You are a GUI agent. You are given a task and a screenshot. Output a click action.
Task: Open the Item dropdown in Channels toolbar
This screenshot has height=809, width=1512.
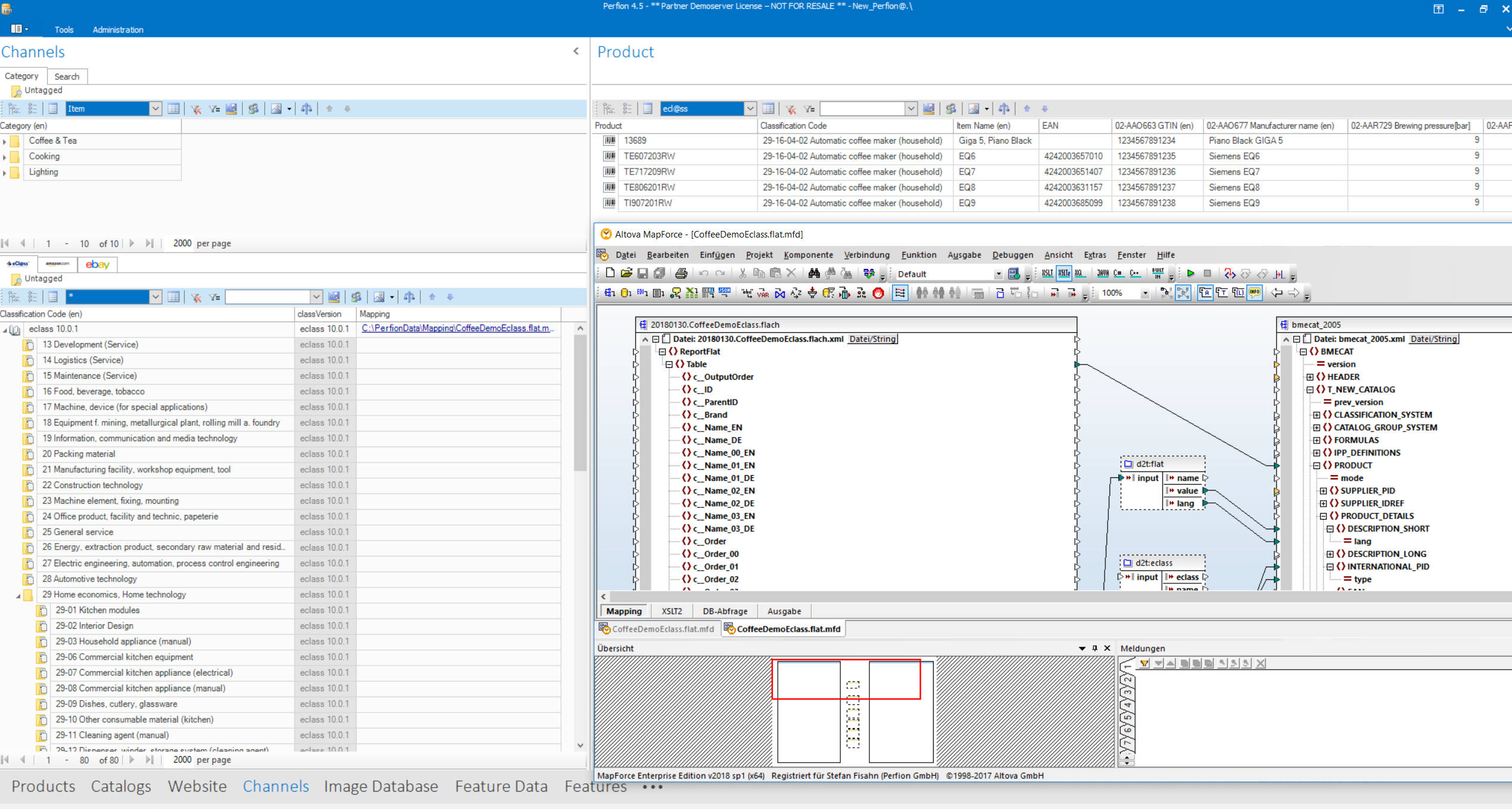click(155, 108)
